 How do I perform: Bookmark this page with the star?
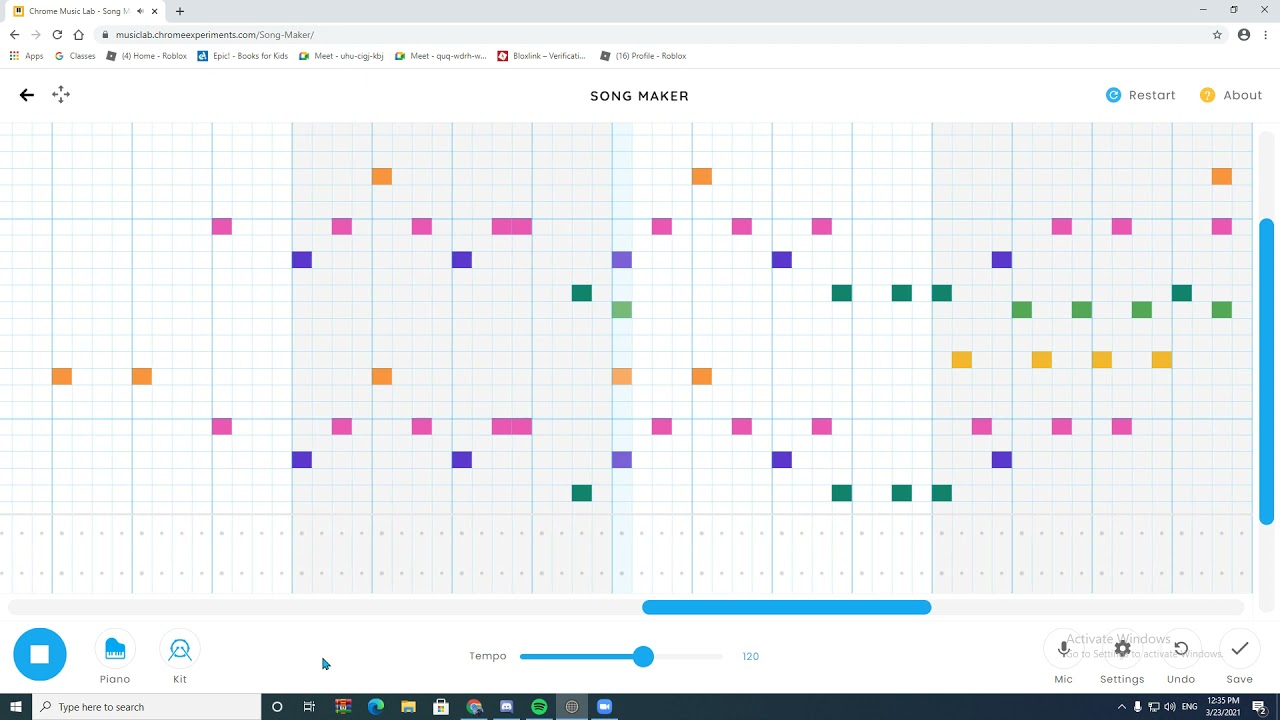click(1217, 34)
